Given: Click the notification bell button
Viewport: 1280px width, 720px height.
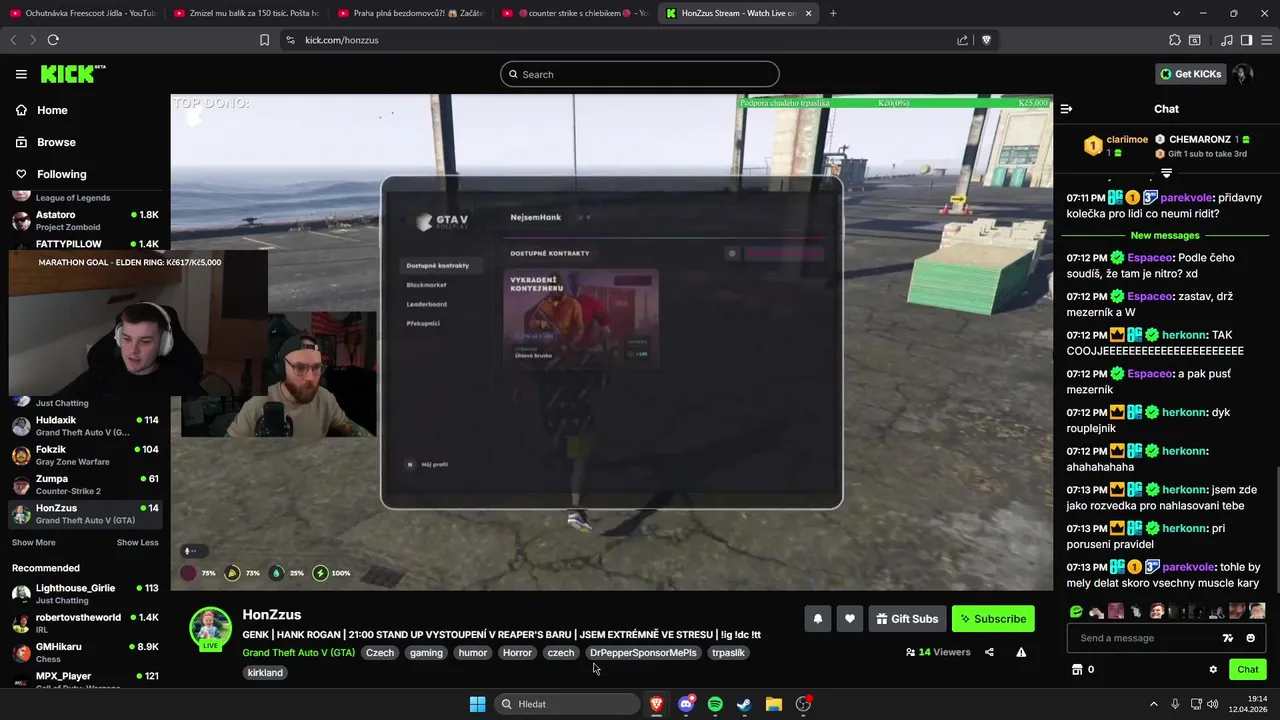Looking at the screenshot, I should pyautogui.click(x=817, y=619).
